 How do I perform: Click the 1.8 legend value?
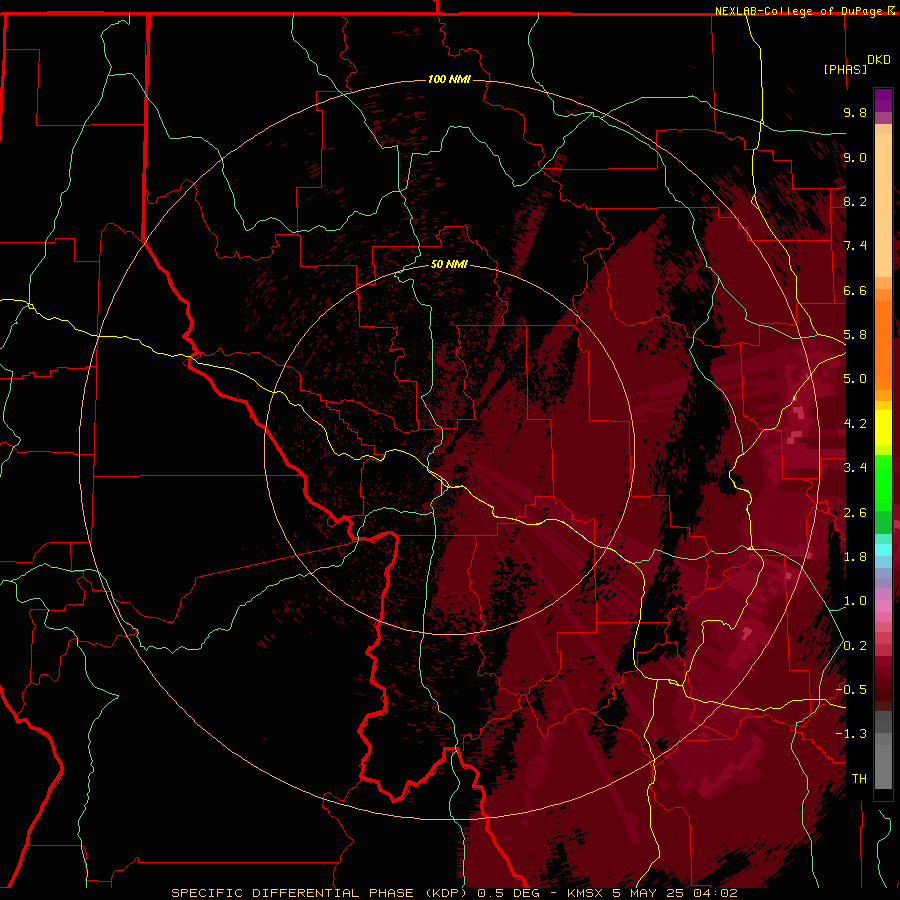coord(855,557)
